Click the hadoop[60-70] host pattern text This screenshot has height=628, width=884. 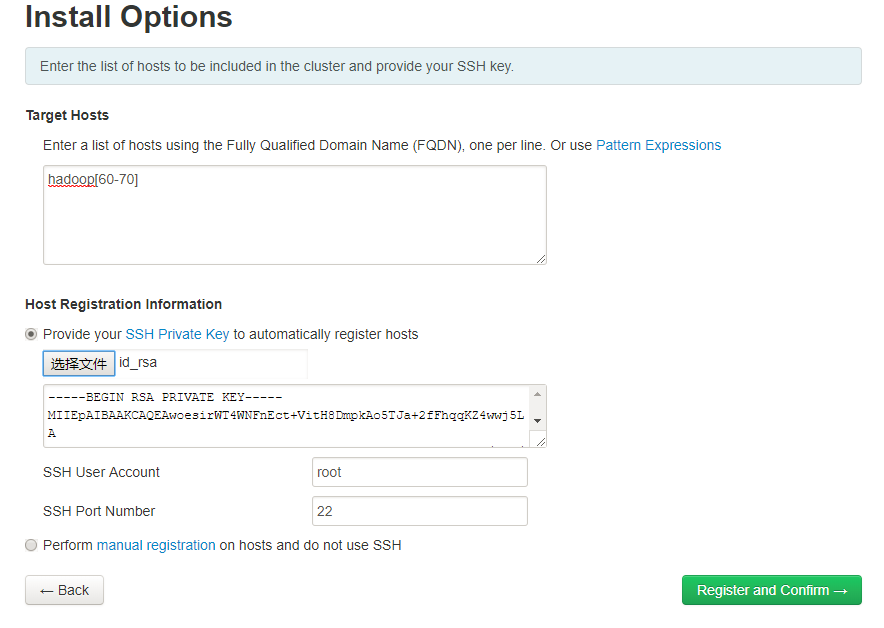93,179
